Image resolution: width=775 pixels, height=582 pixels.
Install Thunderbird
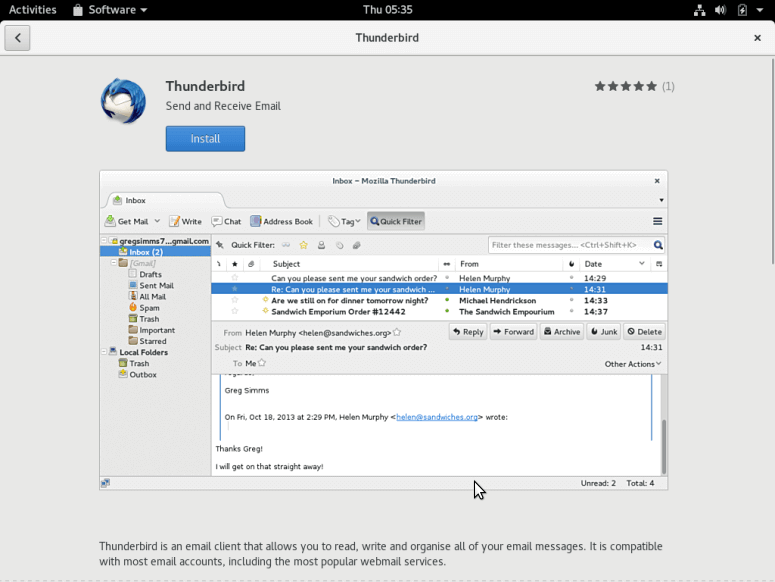coord(205,139)
